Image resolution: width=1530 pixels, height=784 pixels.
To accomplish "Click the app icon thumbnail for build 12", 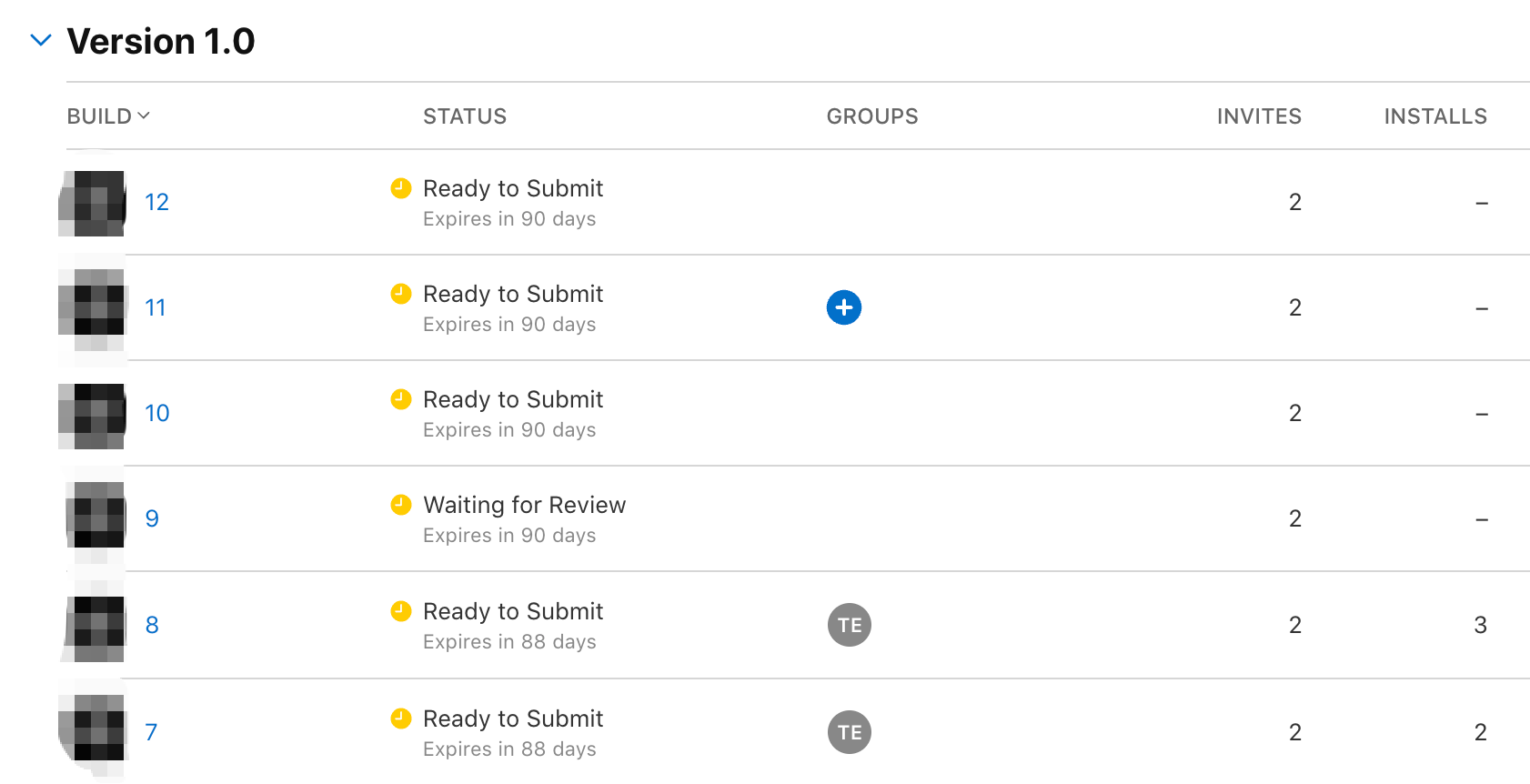I will (92, 203).
